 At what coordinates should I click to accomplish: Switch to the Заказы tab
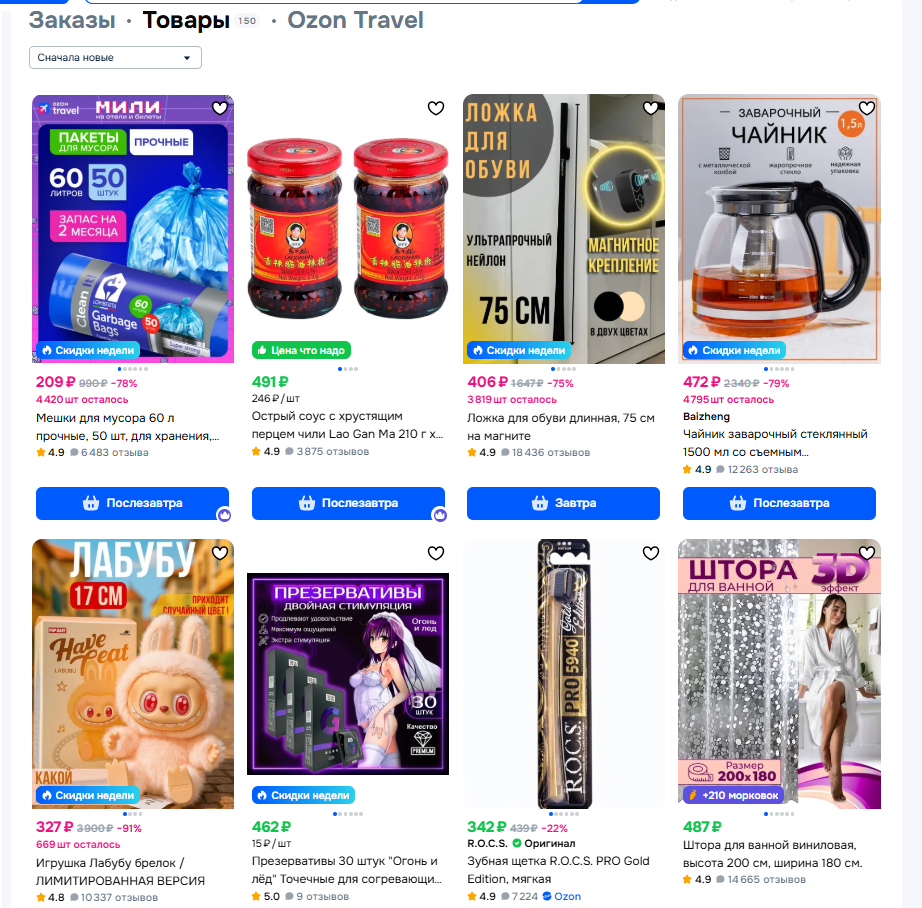pos(72,20)
